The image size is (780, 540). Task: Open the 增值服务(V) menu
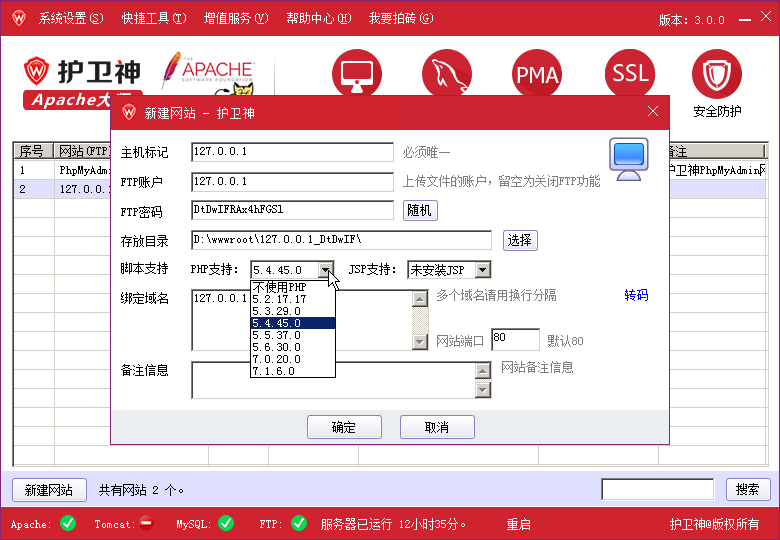click(x=236, y=18)
